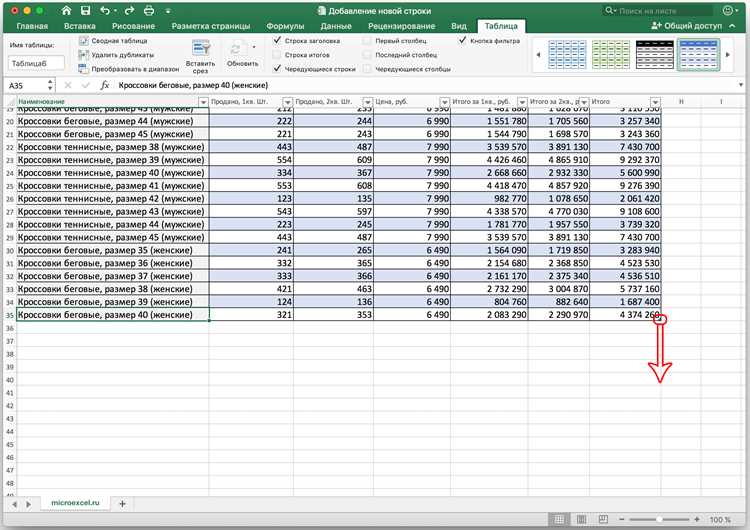Screen dimensions: 750x530
Task: Undo the last action
Action: (x=105, y=11)
